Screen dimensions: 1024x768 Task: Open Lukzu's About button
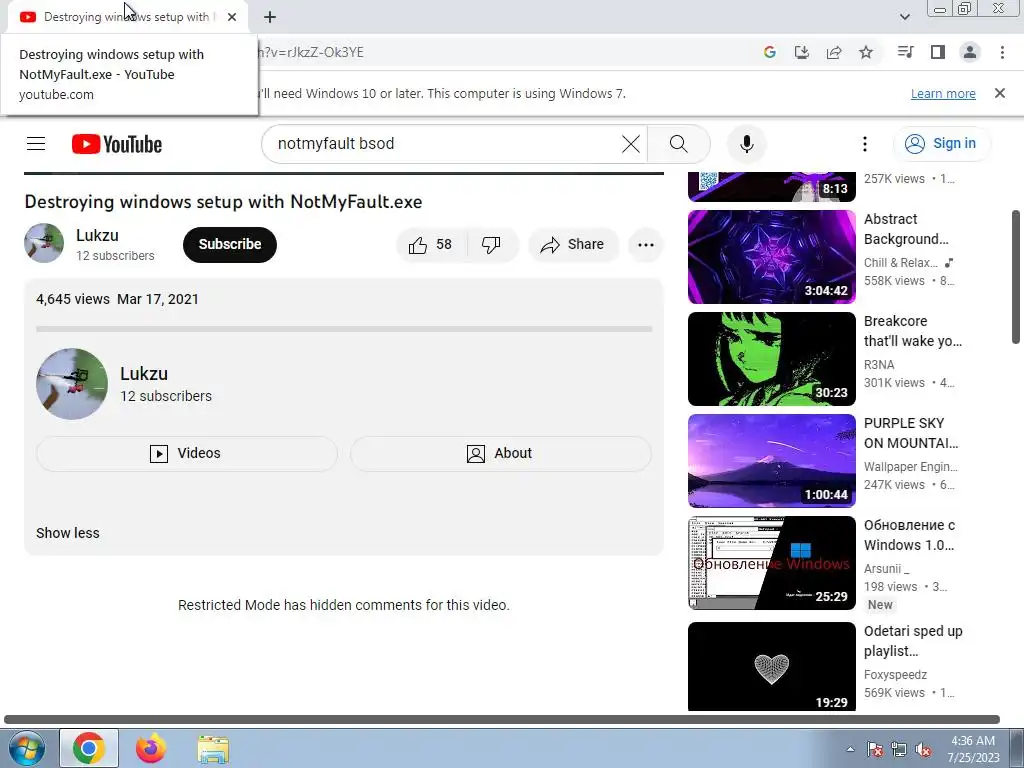pyautogui.click(x=500, y=453)
